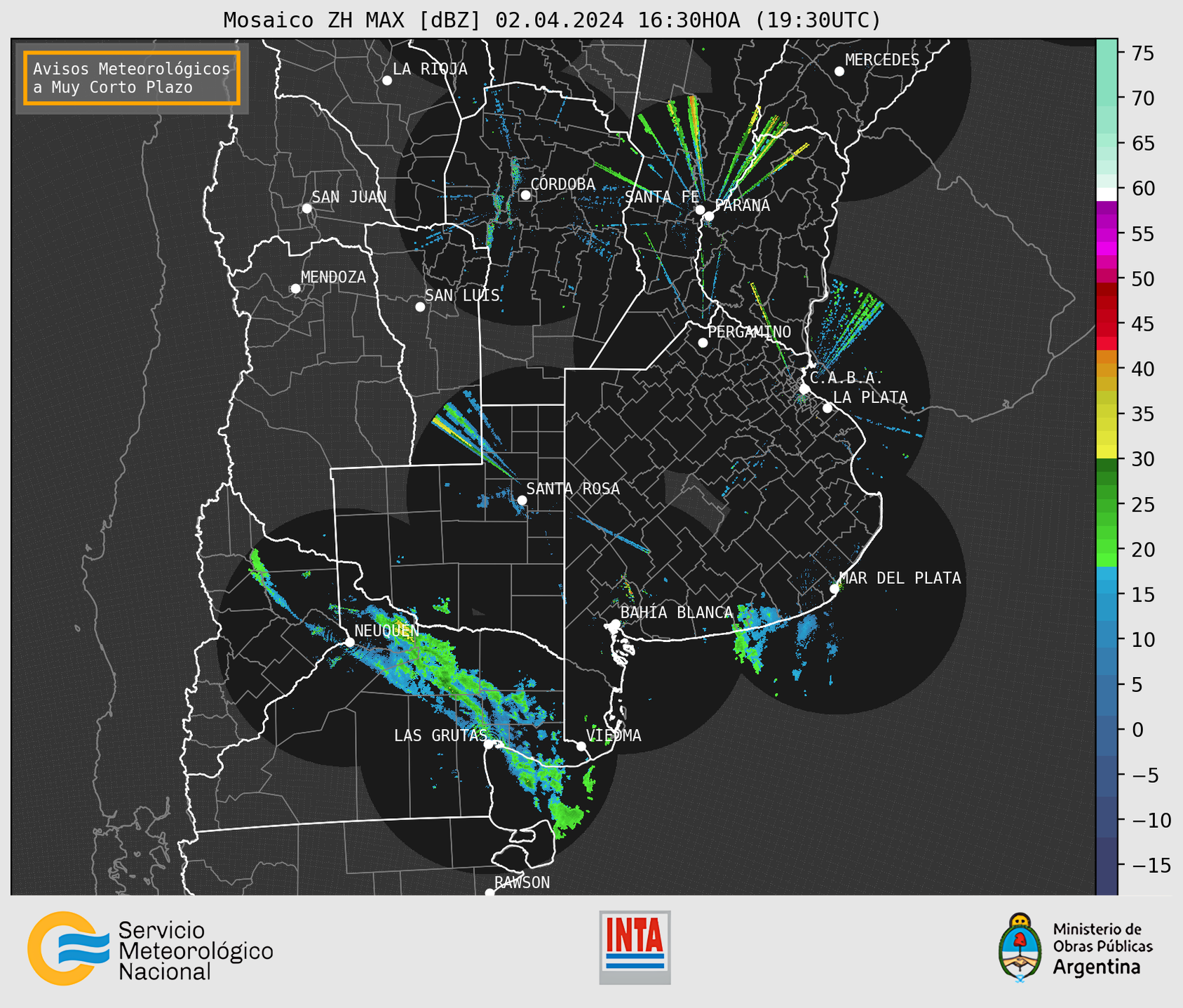Screen dimensions: 1183x1008
Task: Pick the dark green 30 dBZ color band
Action: click(1107, 465)
